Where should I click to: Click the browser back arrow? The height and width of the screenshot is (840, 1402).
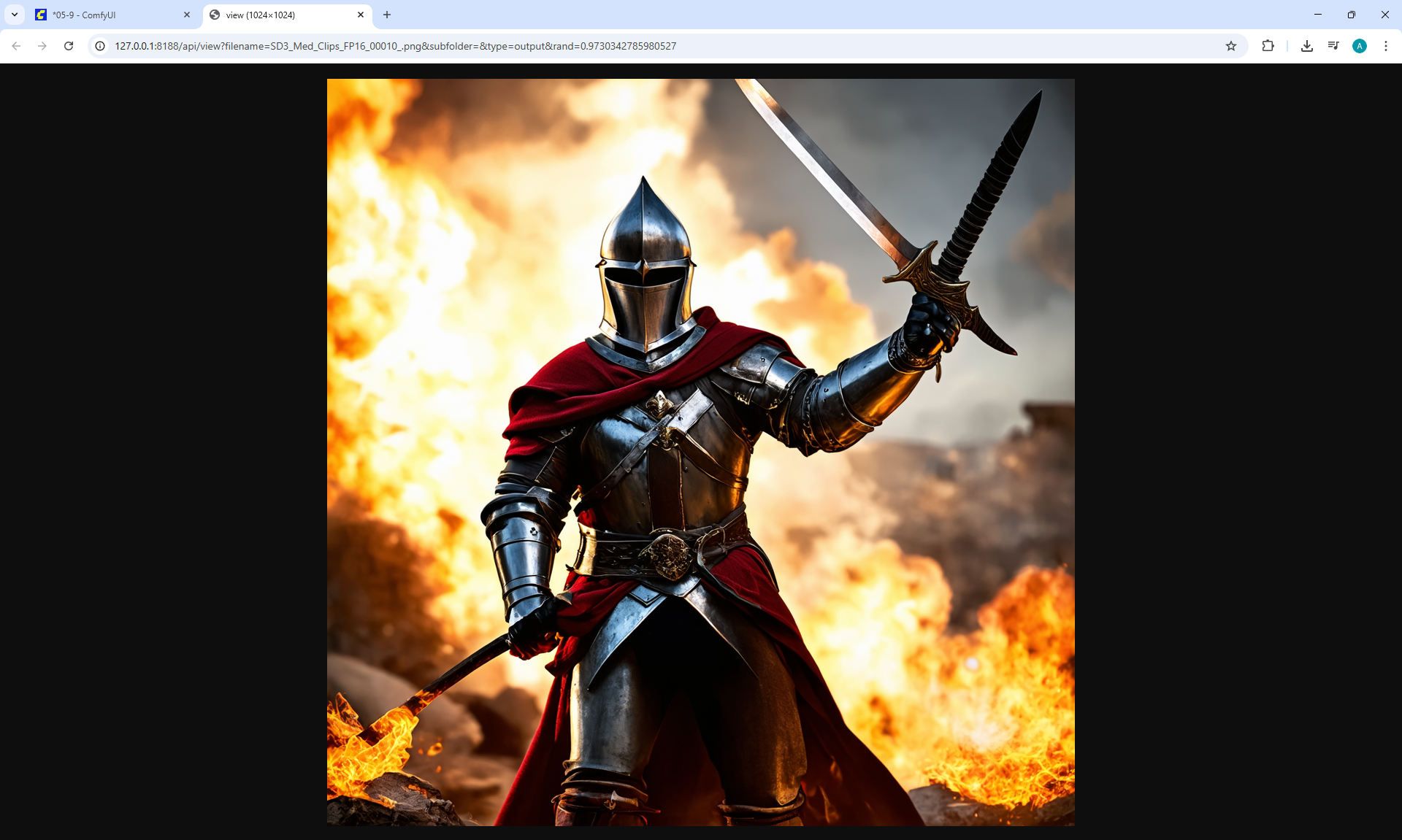(16, 46)
